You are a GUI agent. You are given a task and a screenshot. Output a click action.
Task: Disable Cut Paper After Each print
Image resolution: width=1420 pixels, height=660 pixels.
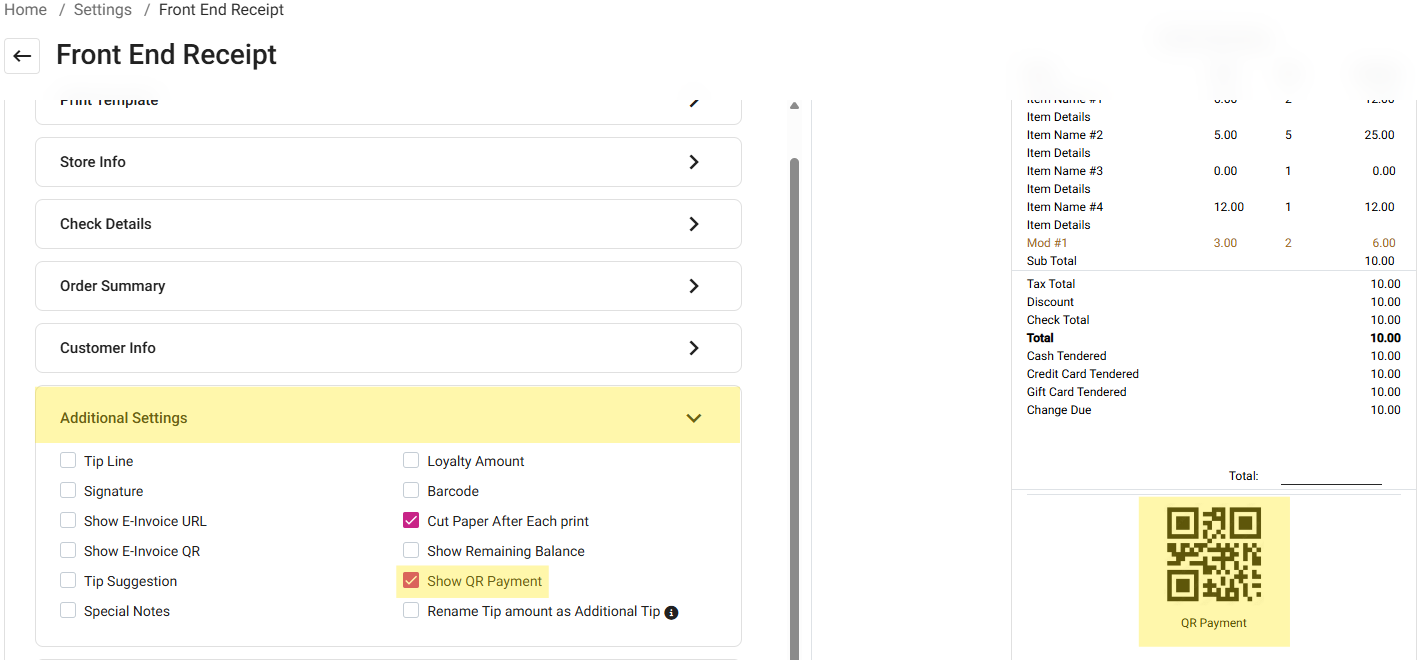411,521
